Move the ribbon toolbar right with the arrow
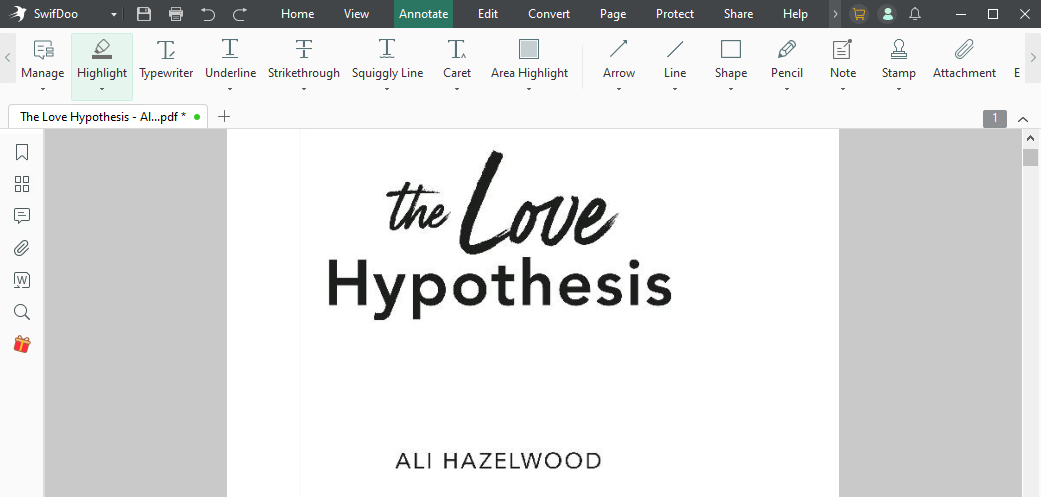 1033,57
